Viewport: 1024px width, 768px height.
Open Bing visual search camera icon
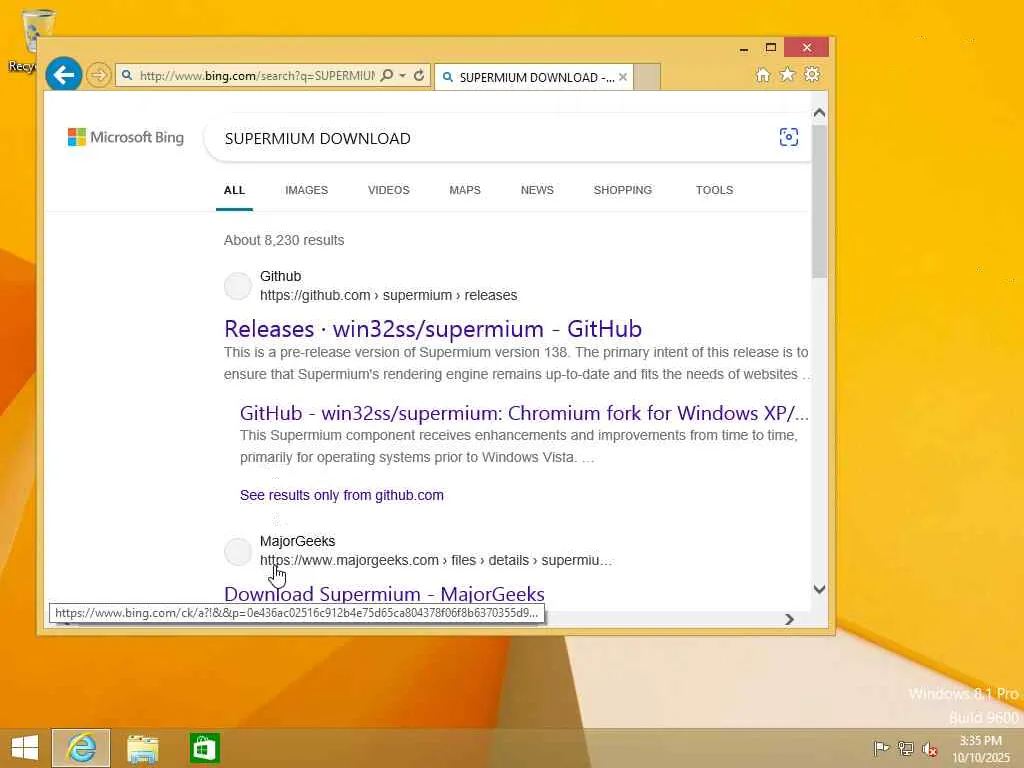tap(789, 137)
